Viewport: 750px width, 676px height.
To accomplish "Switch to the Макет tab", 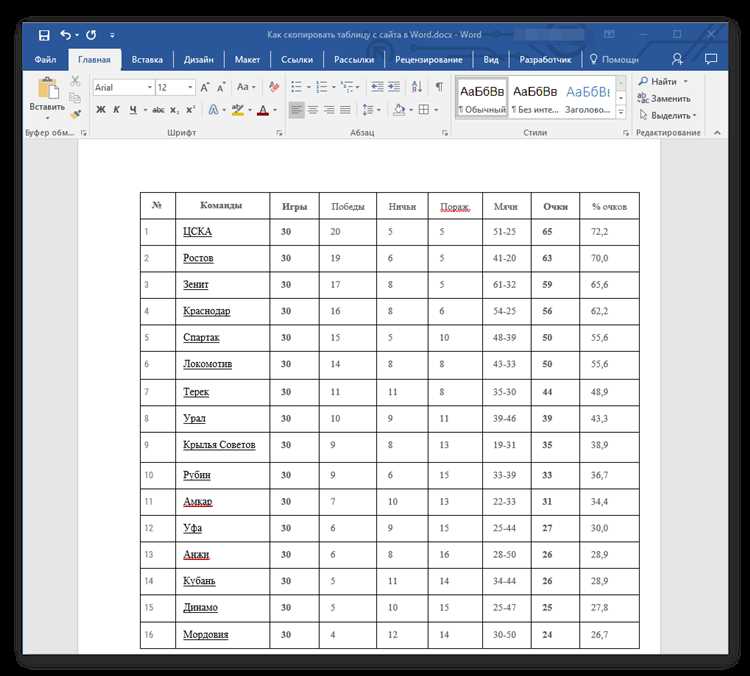I will [x=247, y=60].
